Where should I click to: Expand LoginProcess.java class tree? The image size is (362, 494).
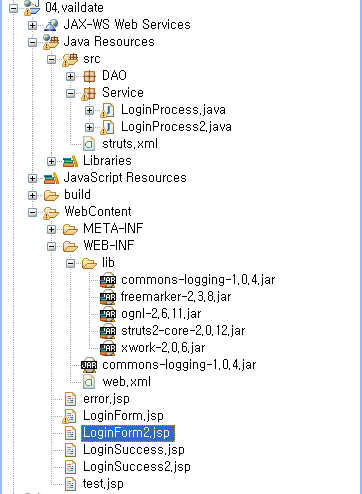89,110
